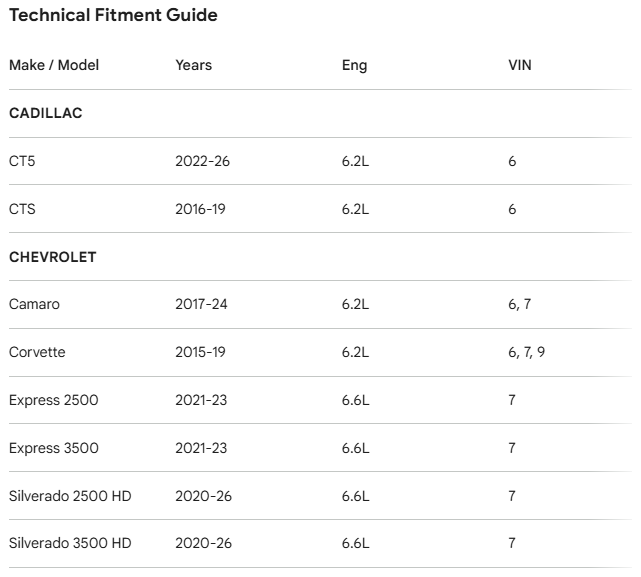Click the 2017-24 years cell for Camaro

[201, 304]
